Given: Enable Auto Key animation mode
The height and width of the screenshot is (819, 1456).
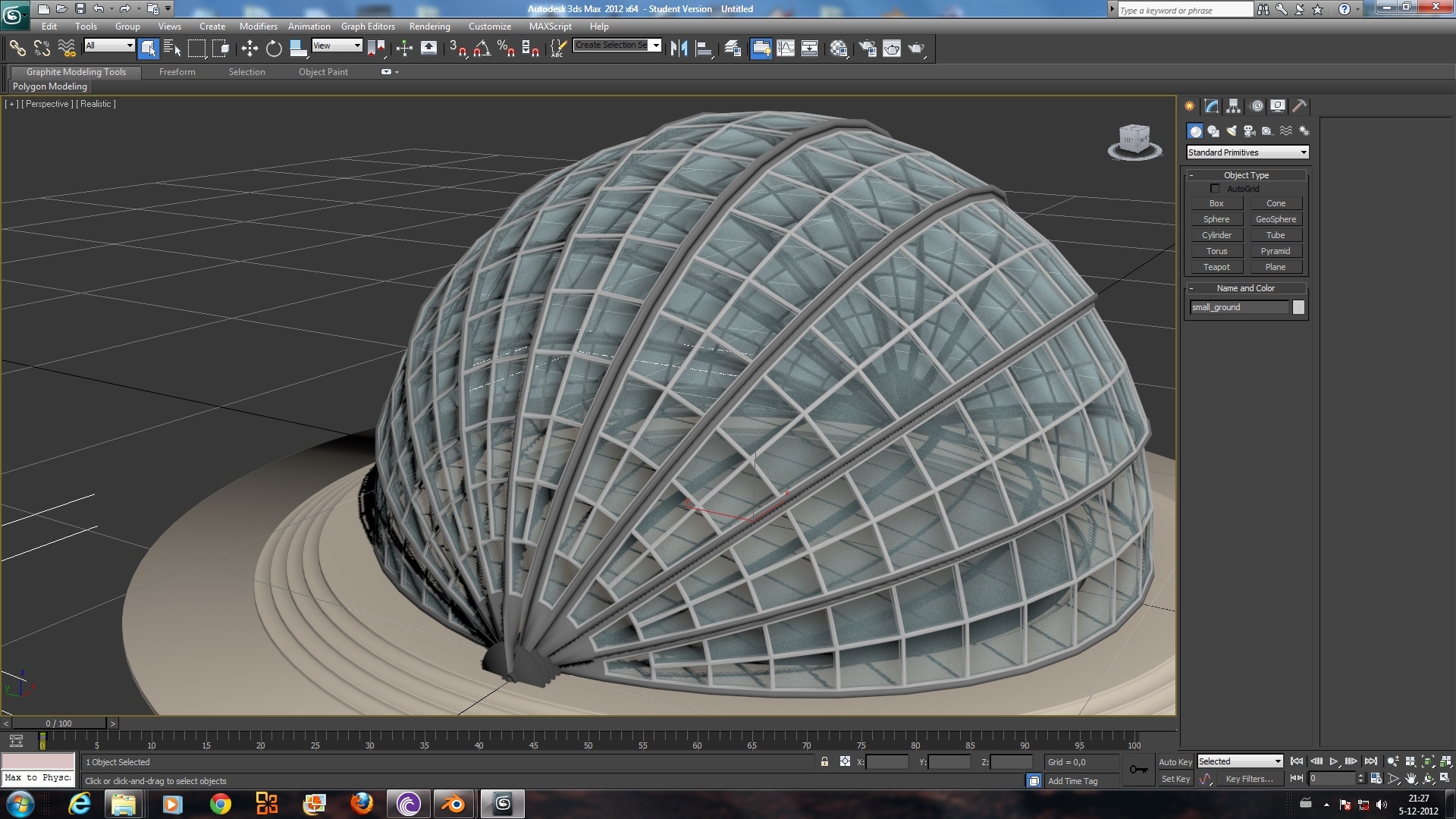Looking at the screenshot, I should pyautogui.click(x=1175, y=761).
